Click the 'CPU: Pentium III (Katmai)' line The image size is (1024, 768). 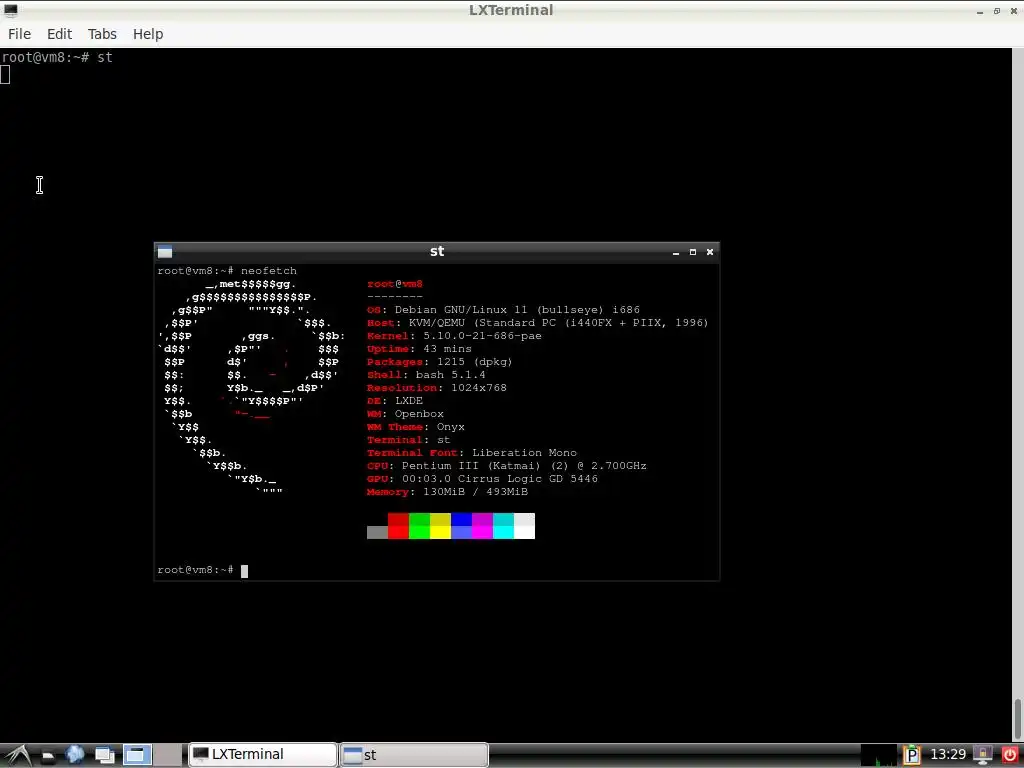[507, 466]
